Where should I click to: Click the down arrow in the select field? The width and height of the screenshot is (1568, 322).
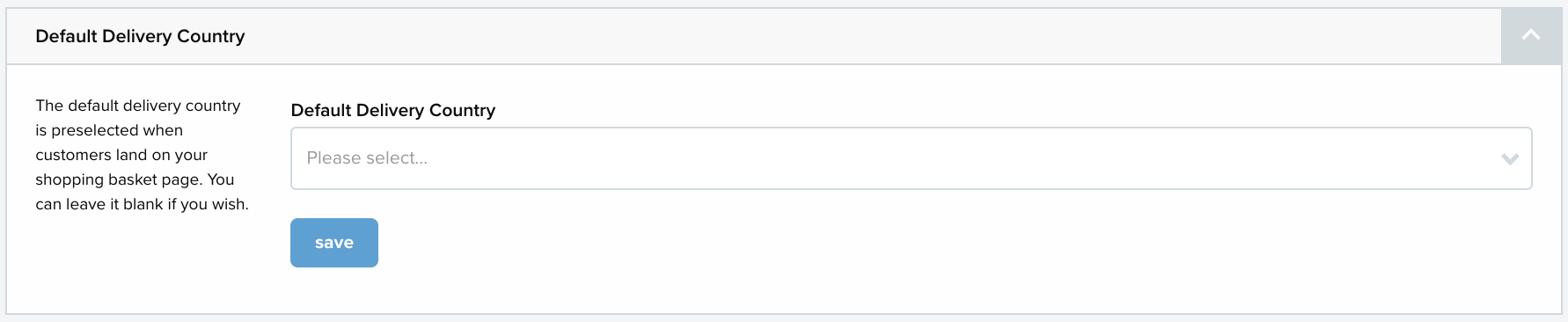tap(1510, 159)
